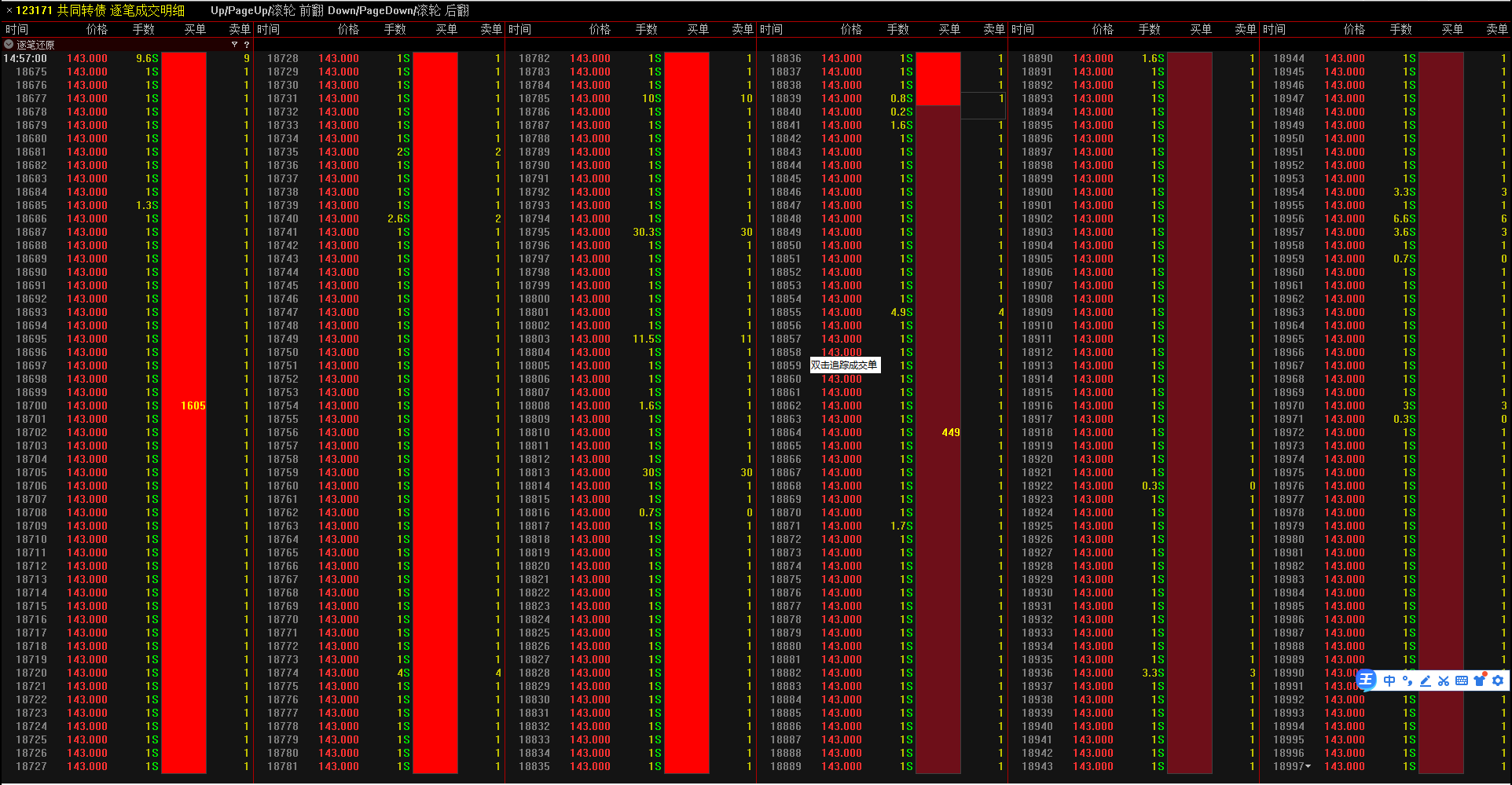Click the dark red buy-order bar labeled 449
Screen dimensions: 1512x785
938,439
